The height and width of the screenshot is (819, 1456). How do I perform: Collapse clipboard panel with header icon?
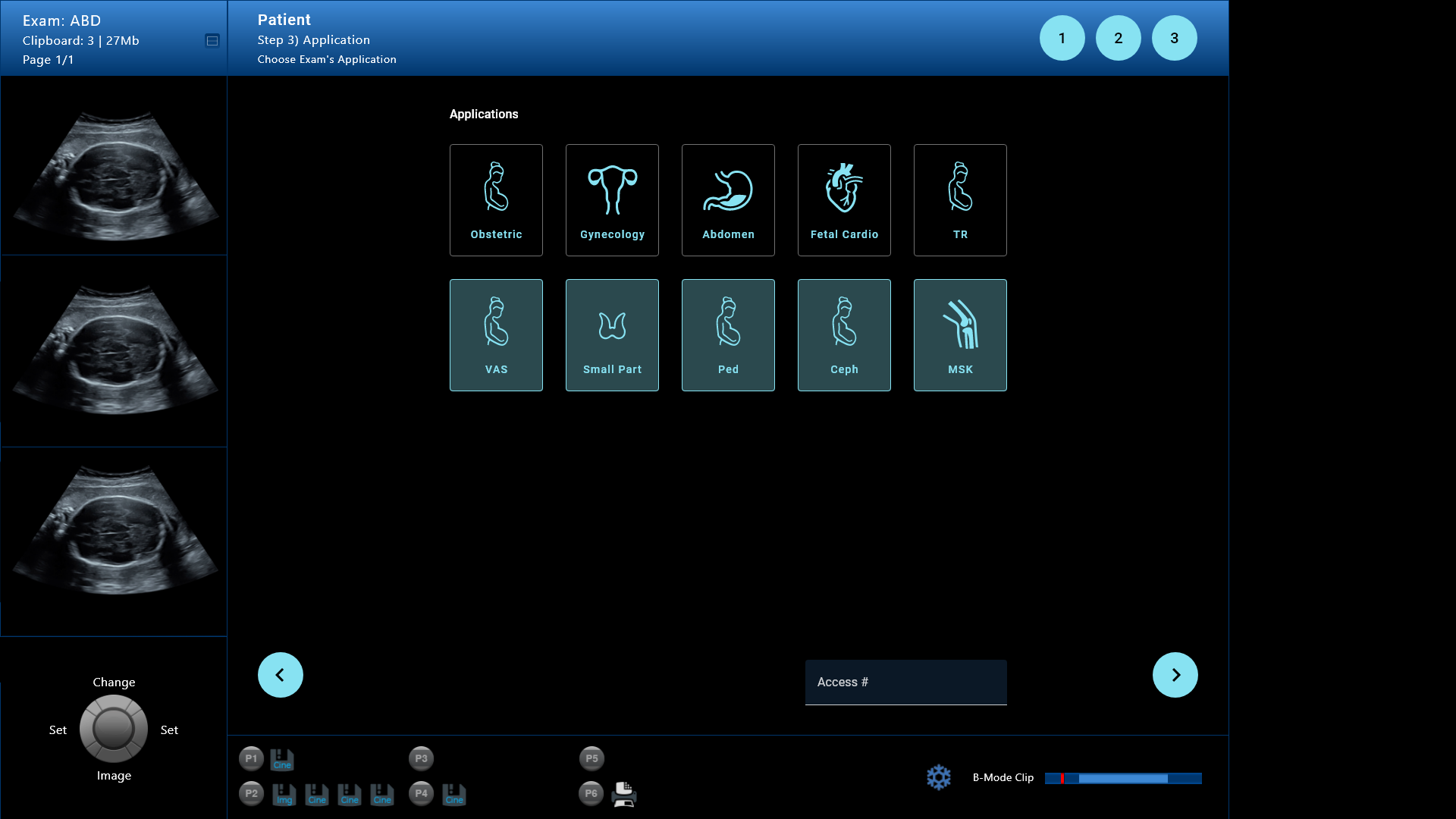212,41
